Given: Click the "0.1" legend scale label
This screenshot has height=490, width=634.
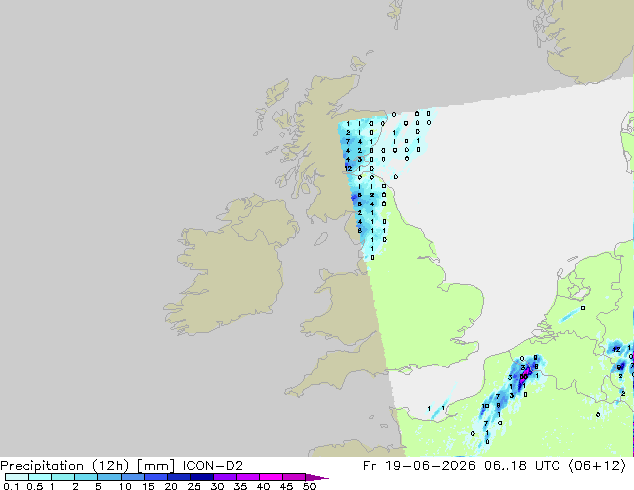Looking at the screenshot, I should point(11,486).
